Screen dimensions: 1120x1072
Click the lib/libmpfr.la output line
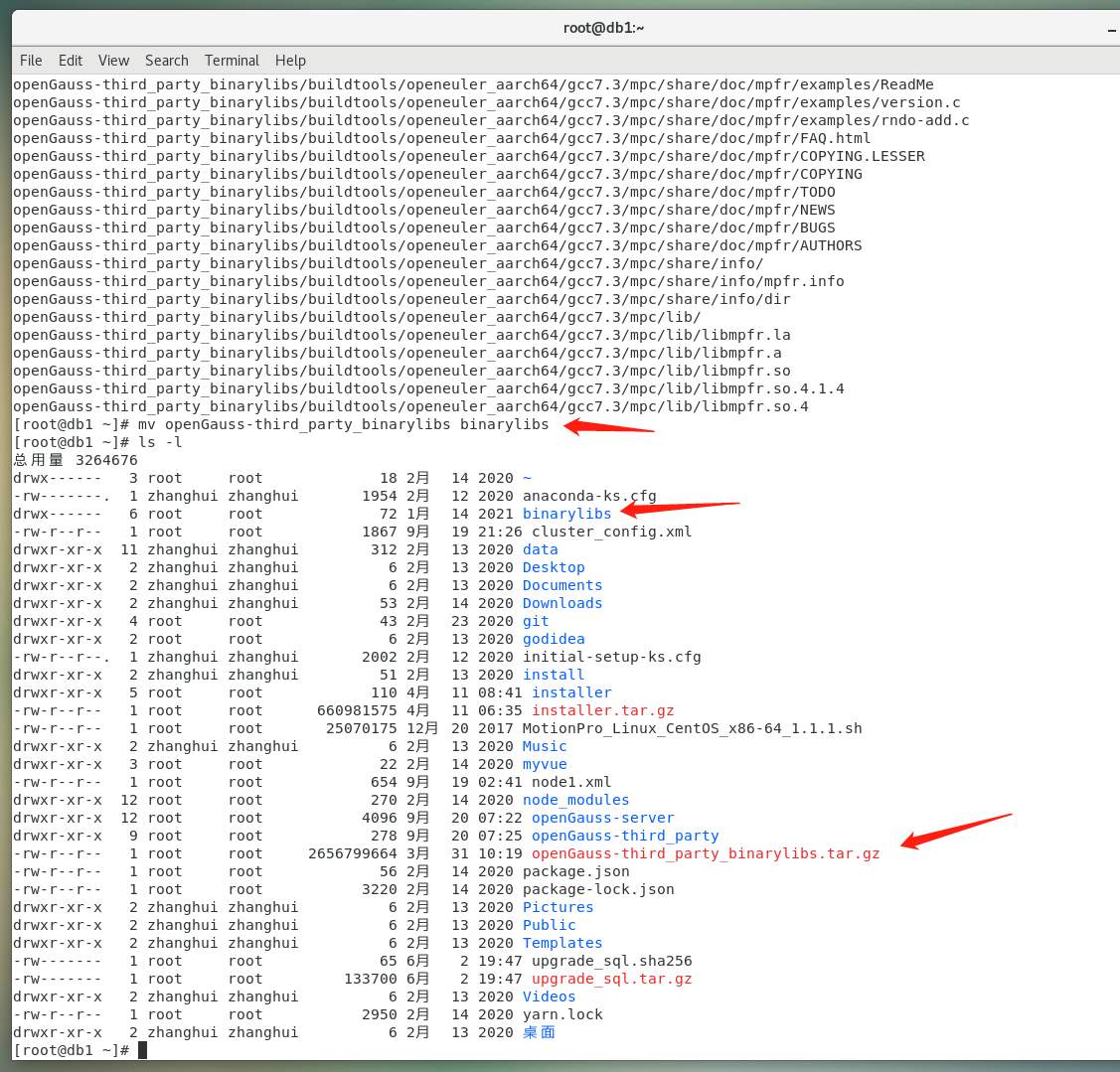click(x=401, y=334)
